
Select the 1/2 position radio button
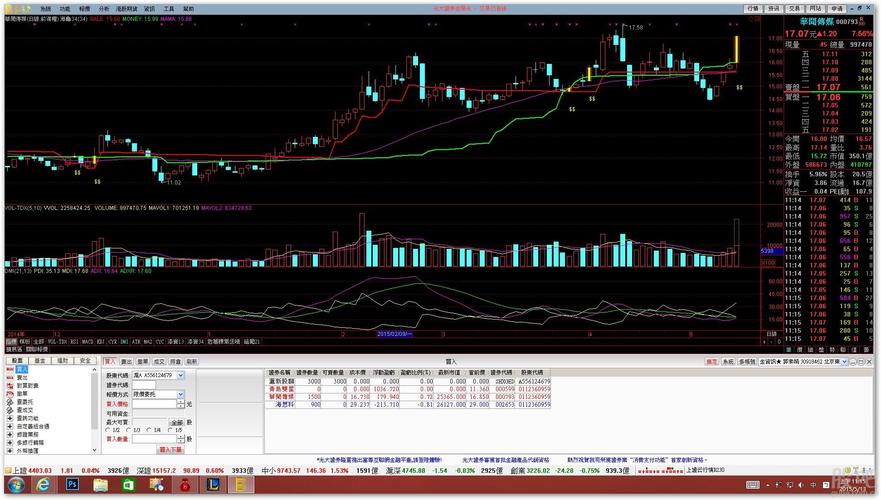point(108,430)
